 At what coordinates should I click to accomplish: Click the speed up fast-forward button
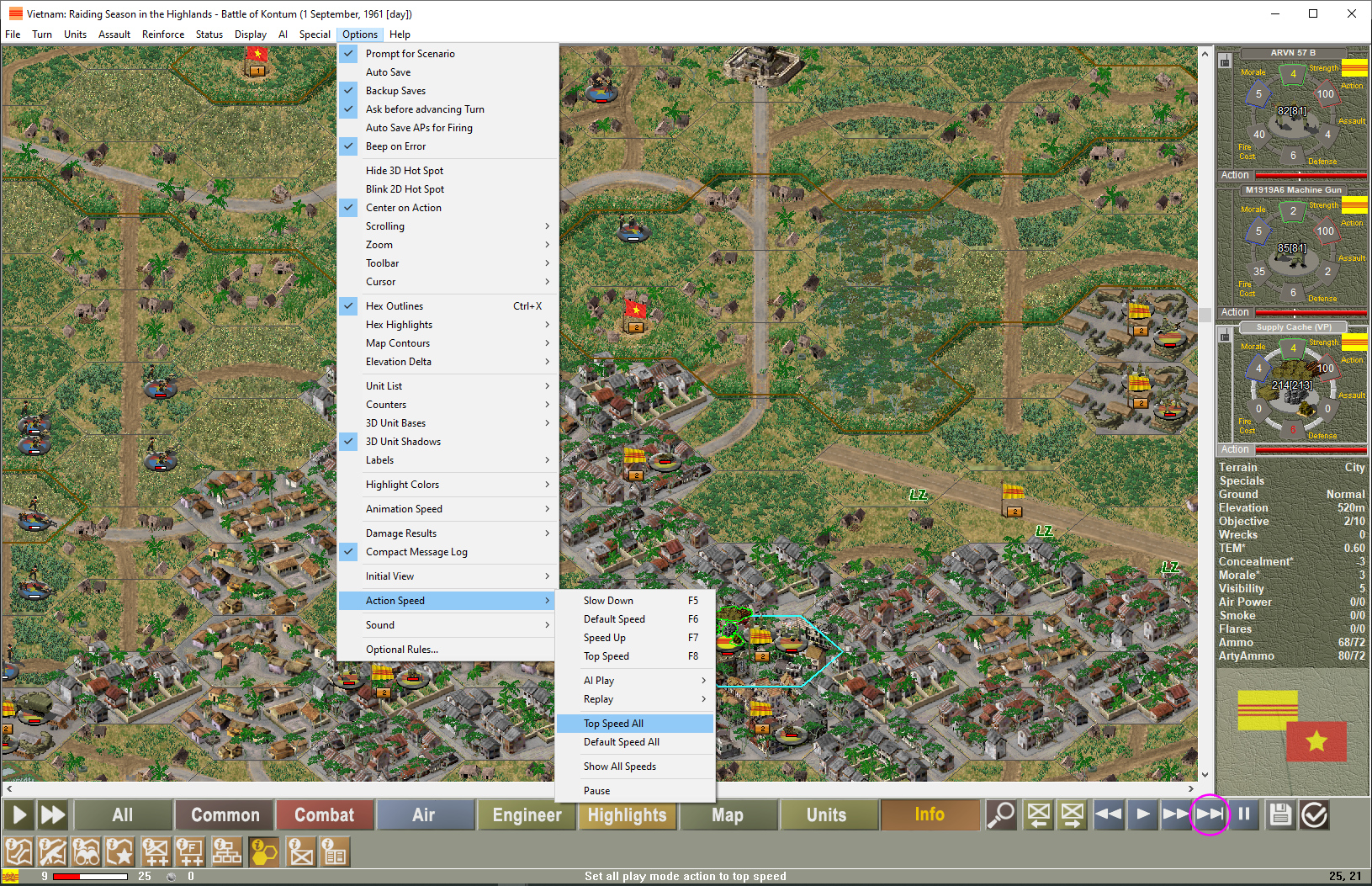pos(1175,814)
